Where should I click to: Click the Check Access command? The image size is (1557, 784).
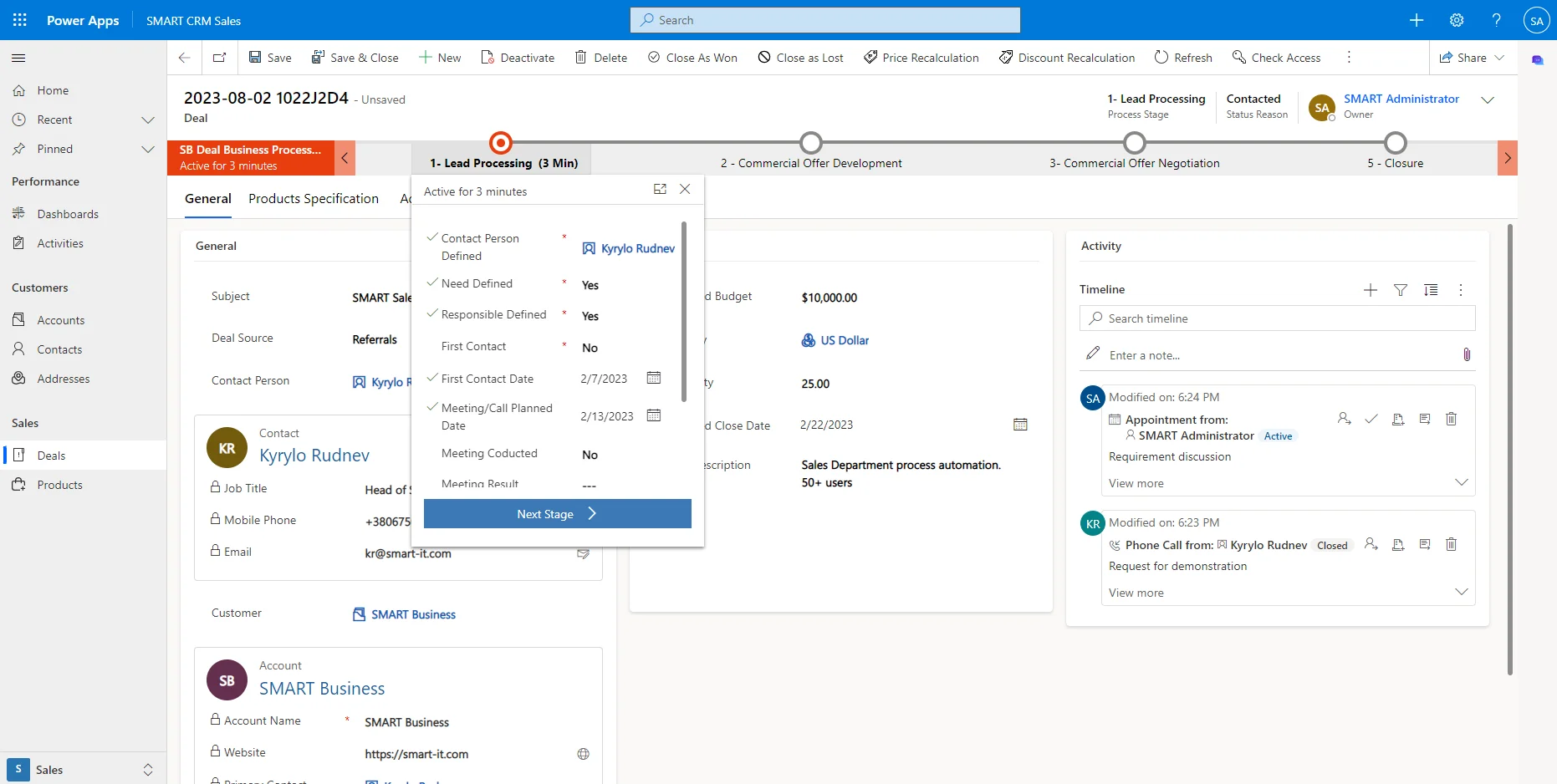click(1276, 58)
